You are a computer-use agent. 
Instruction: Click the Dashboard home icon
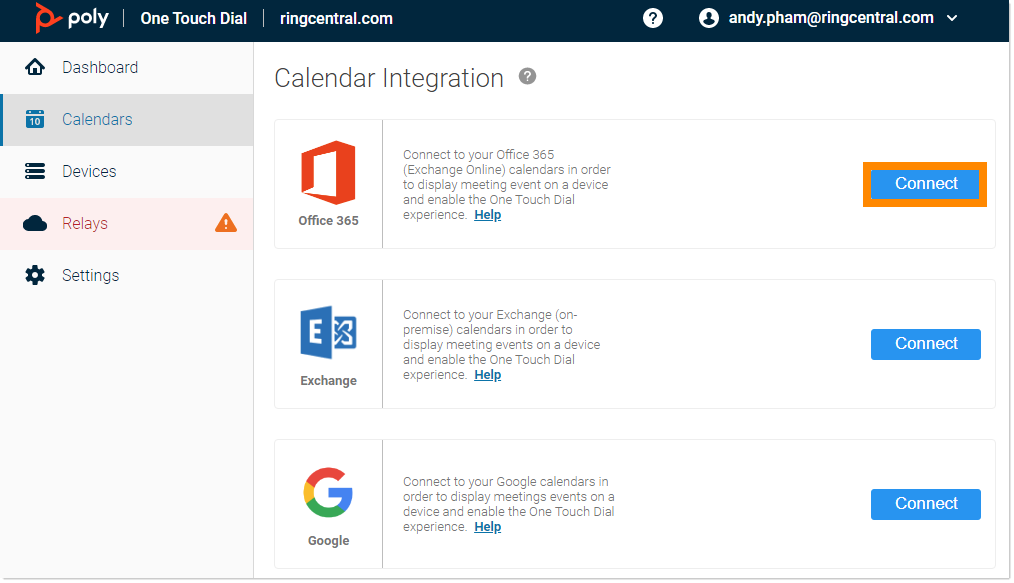pos(35,67)
